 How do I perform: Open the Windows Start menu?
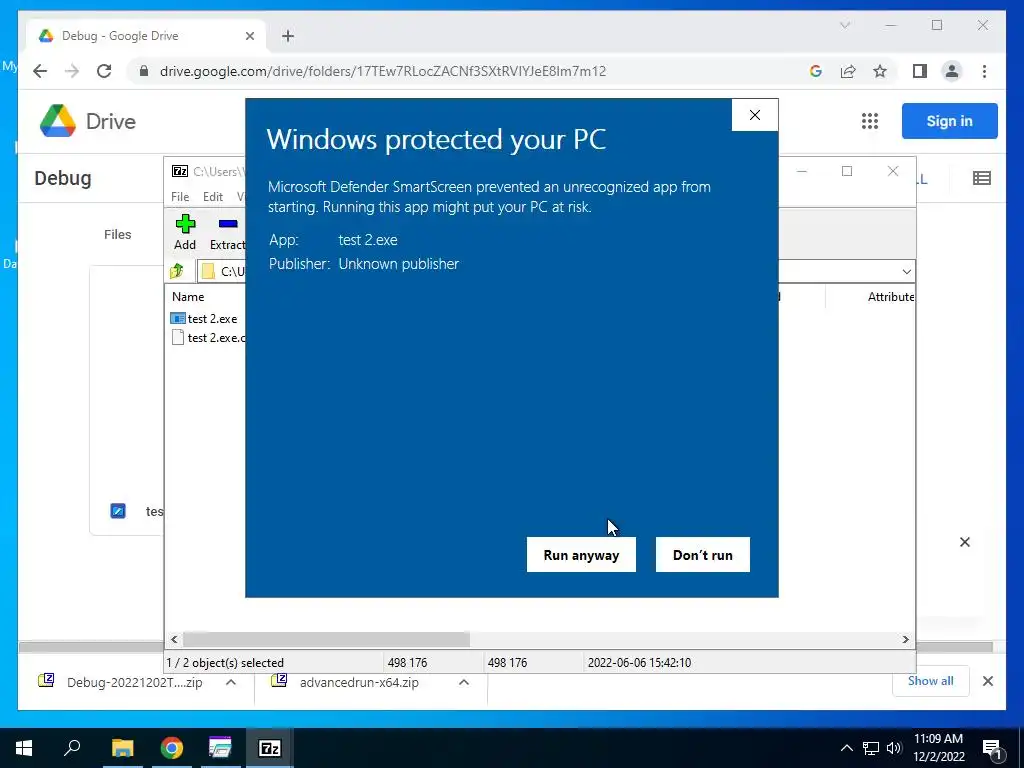(x=24, y=748)
